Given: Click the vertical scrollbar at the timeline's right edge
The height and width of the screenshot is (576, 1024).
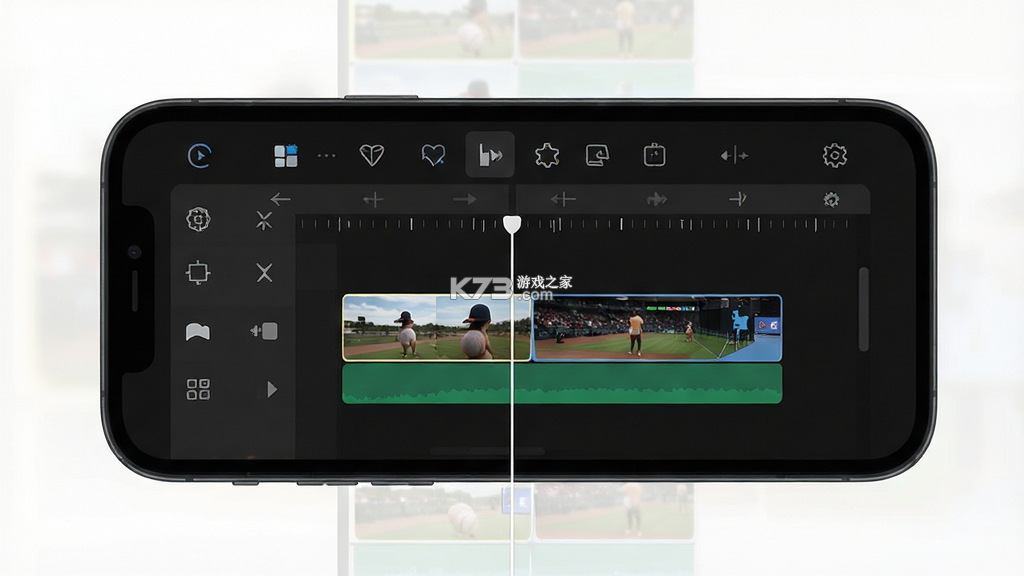Looking at the screenshot, I should click(x=863, y=309).
